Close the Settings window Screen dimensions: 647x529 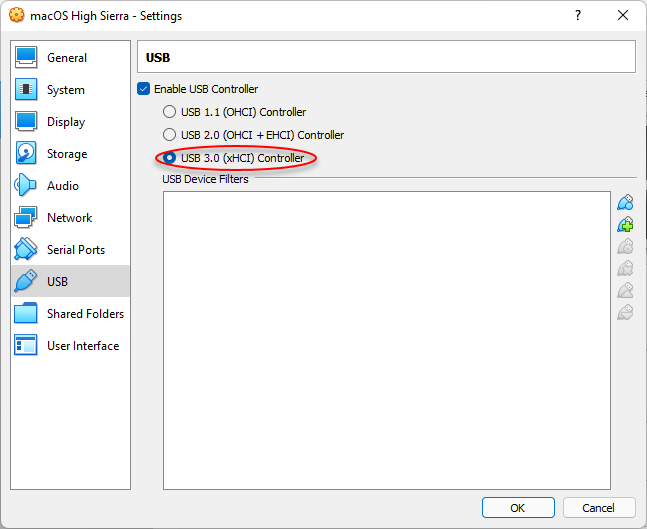(x=623, y=15)
